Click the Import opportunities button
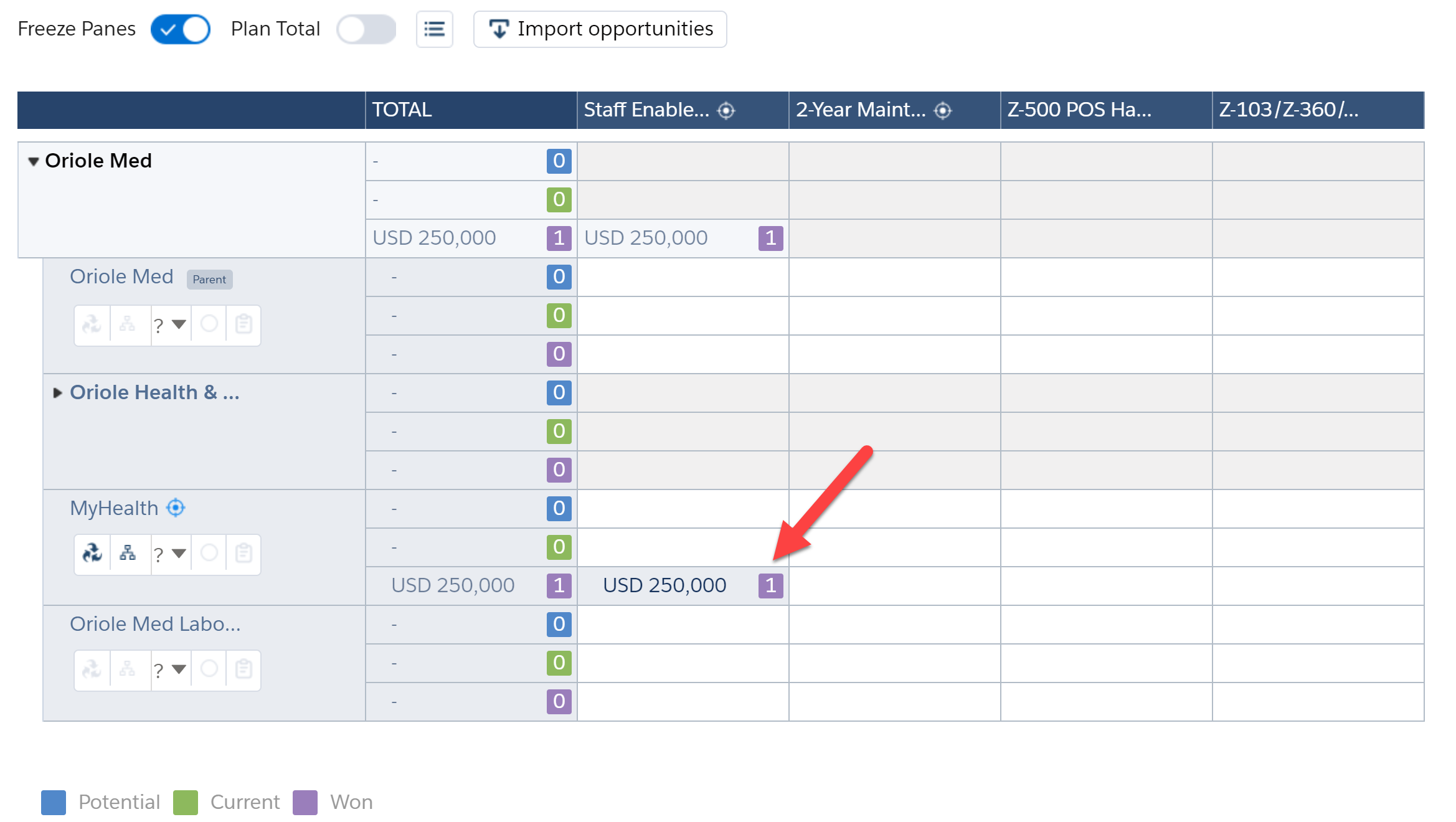This screenshot has width=1456, height=822. coord(600,29)
